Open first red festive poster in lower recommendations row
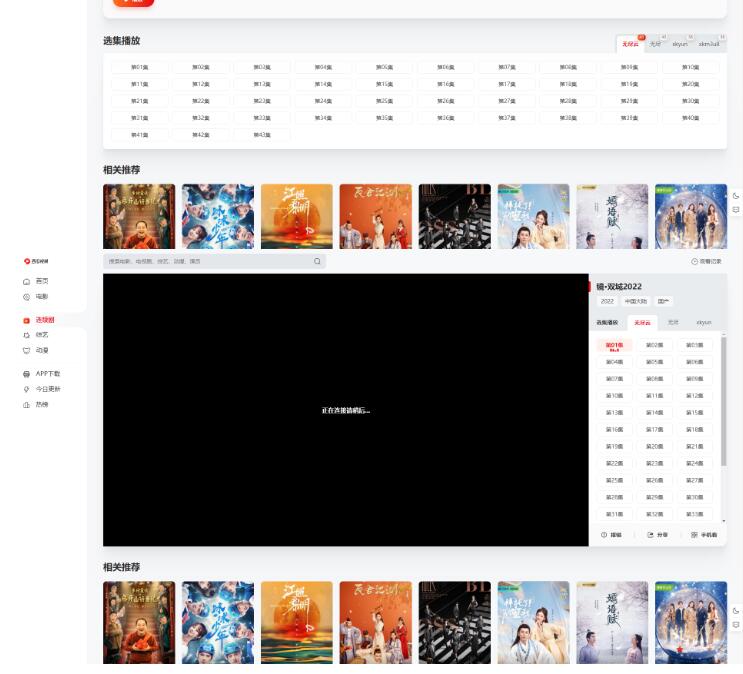Image resolution: width=743 pixels, height=674 pixels. 139,623
